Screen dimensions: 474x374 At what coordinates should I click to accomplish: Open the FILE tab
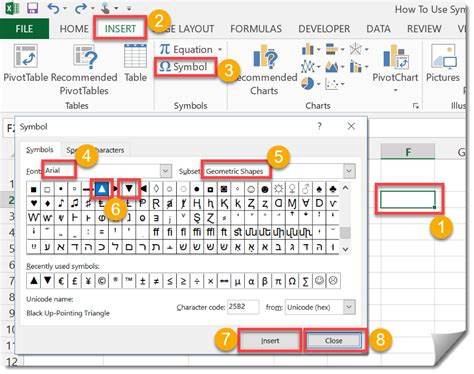(24, 29)
